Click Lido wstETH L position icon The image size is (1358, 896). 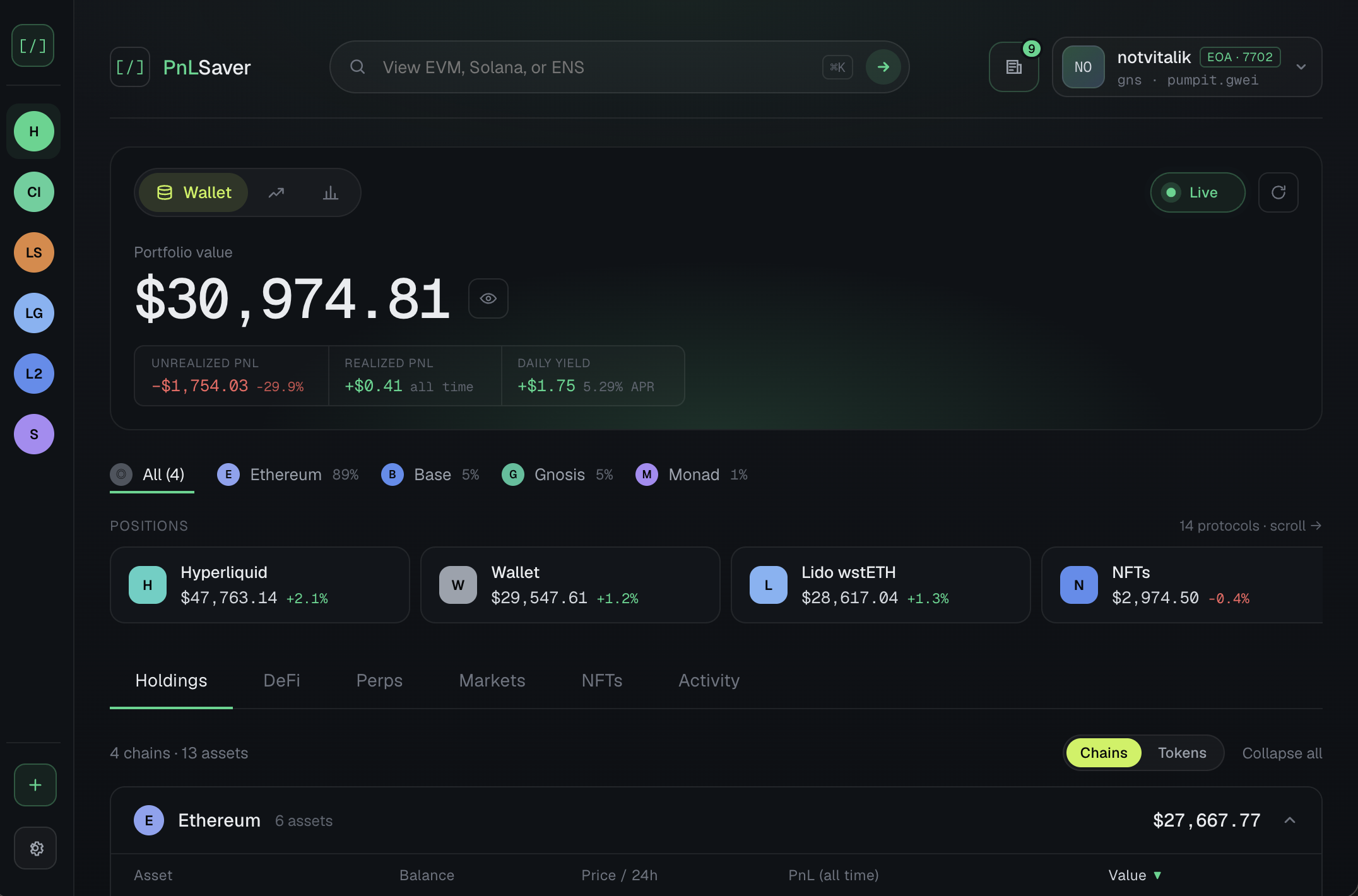pyautogui.click(x=769, y=585)
